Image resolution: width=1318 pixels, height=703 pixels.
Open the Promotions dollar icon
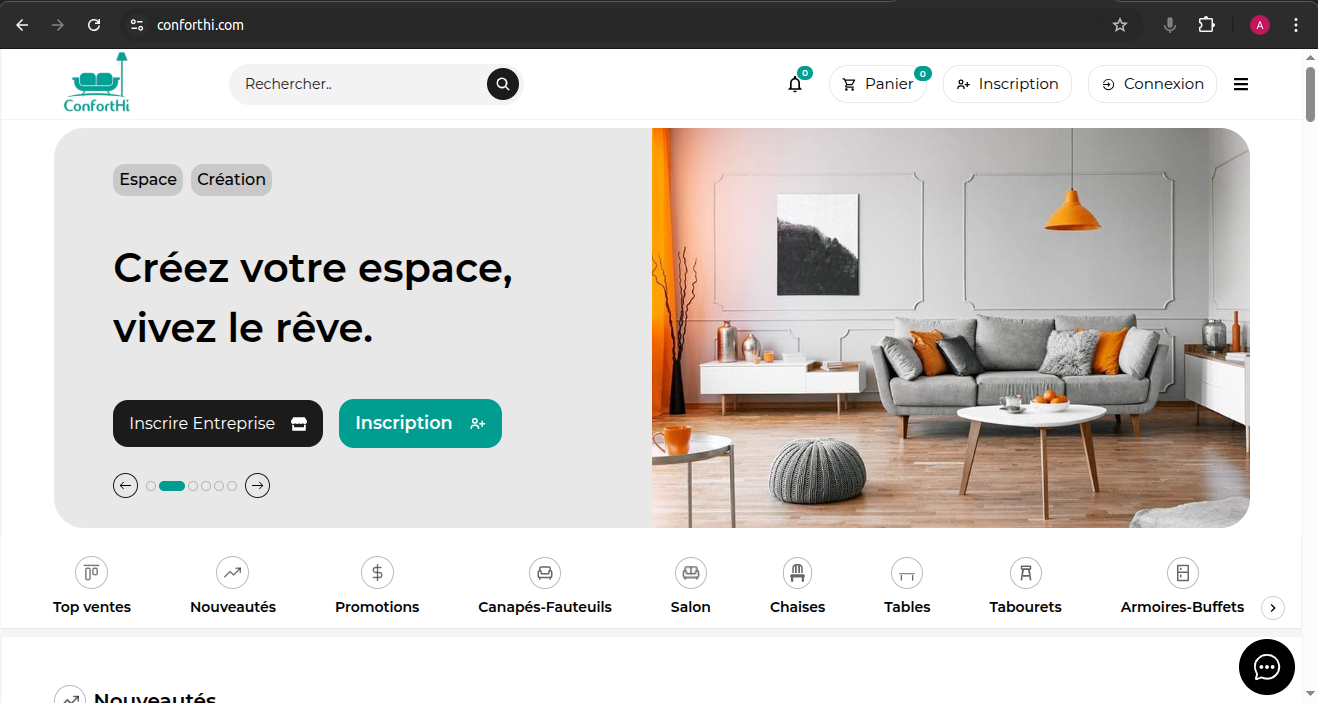tap(377, 573)
